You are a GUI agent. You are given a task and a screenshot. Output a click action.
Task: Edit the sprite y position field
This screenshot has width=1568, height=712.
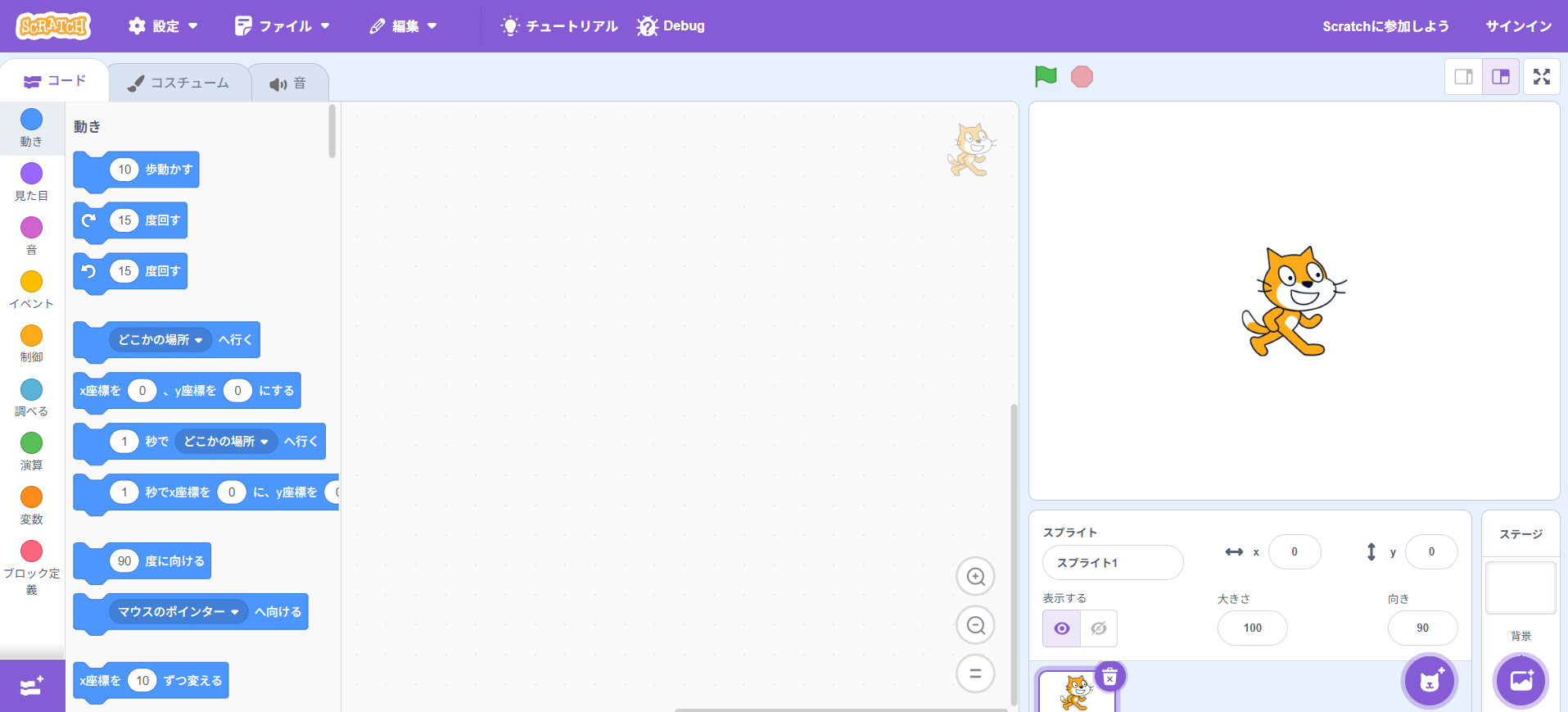pyautogui.click(x=1431, y=552)
